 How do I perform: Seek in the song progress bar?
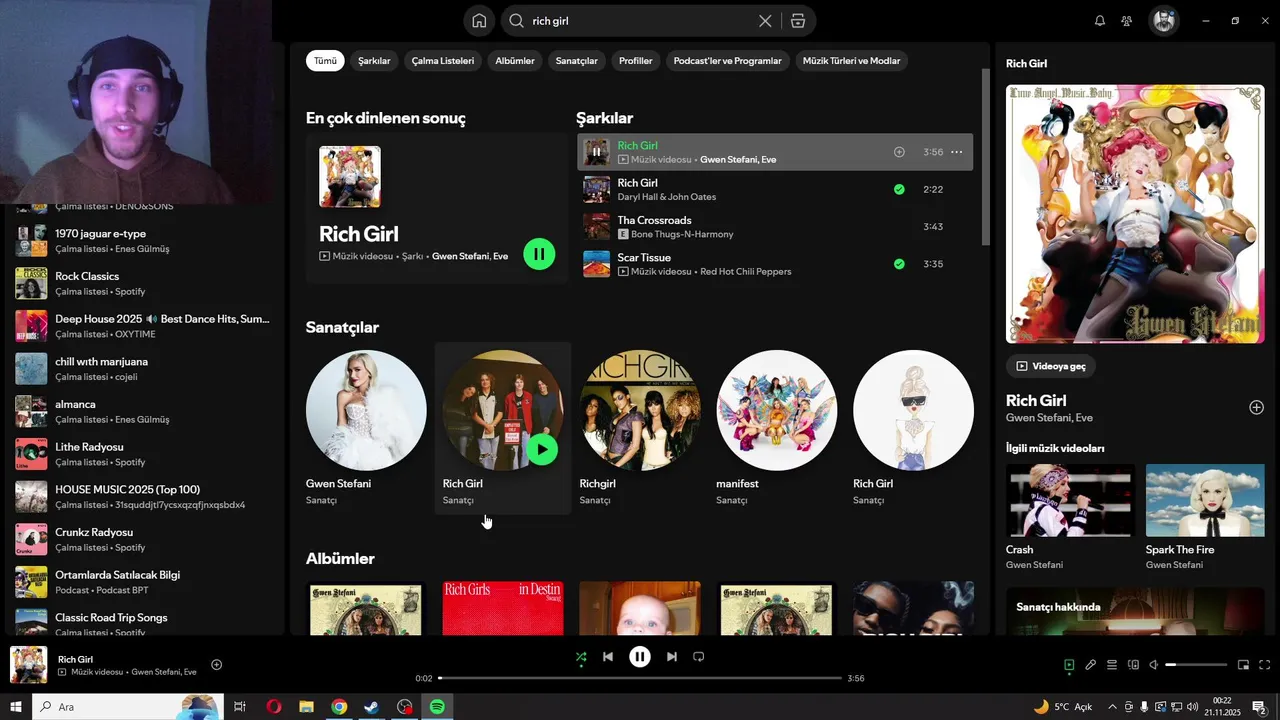[640, 678]
